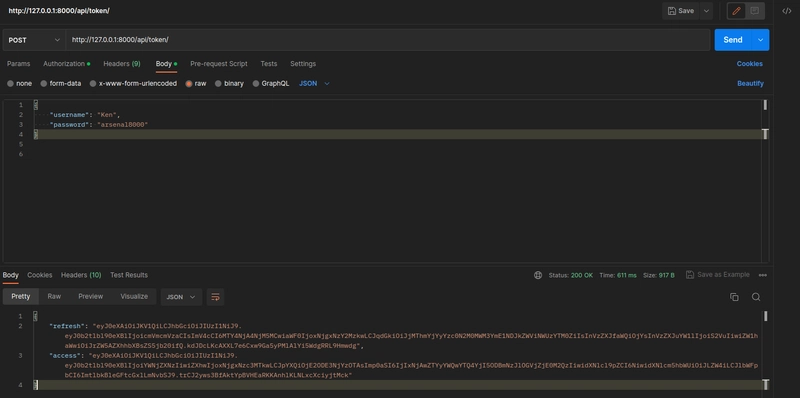Open the Authorization tab
Viewport: 800px width, 398px height.
click(x=66, y=64)
